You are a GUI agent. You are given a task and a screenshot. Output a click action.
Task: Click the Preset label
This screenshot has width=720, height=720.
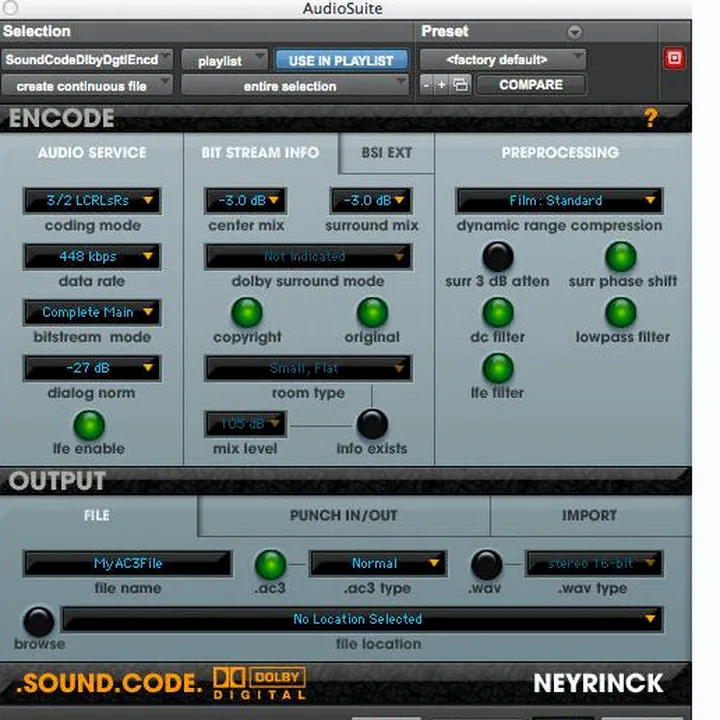[x=445, y=31]
